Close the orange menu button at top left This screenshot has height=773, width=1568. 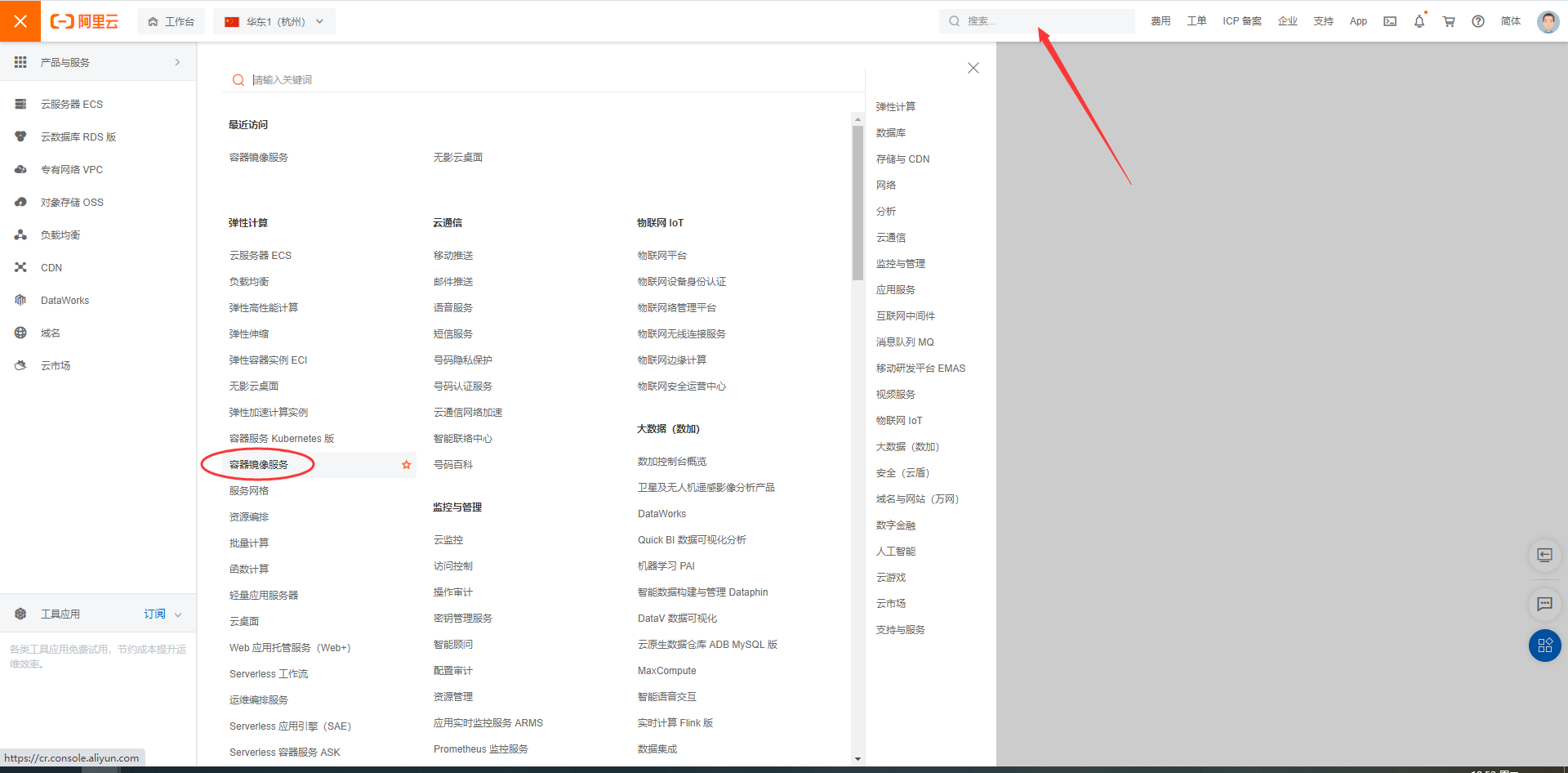click(20, 21)
